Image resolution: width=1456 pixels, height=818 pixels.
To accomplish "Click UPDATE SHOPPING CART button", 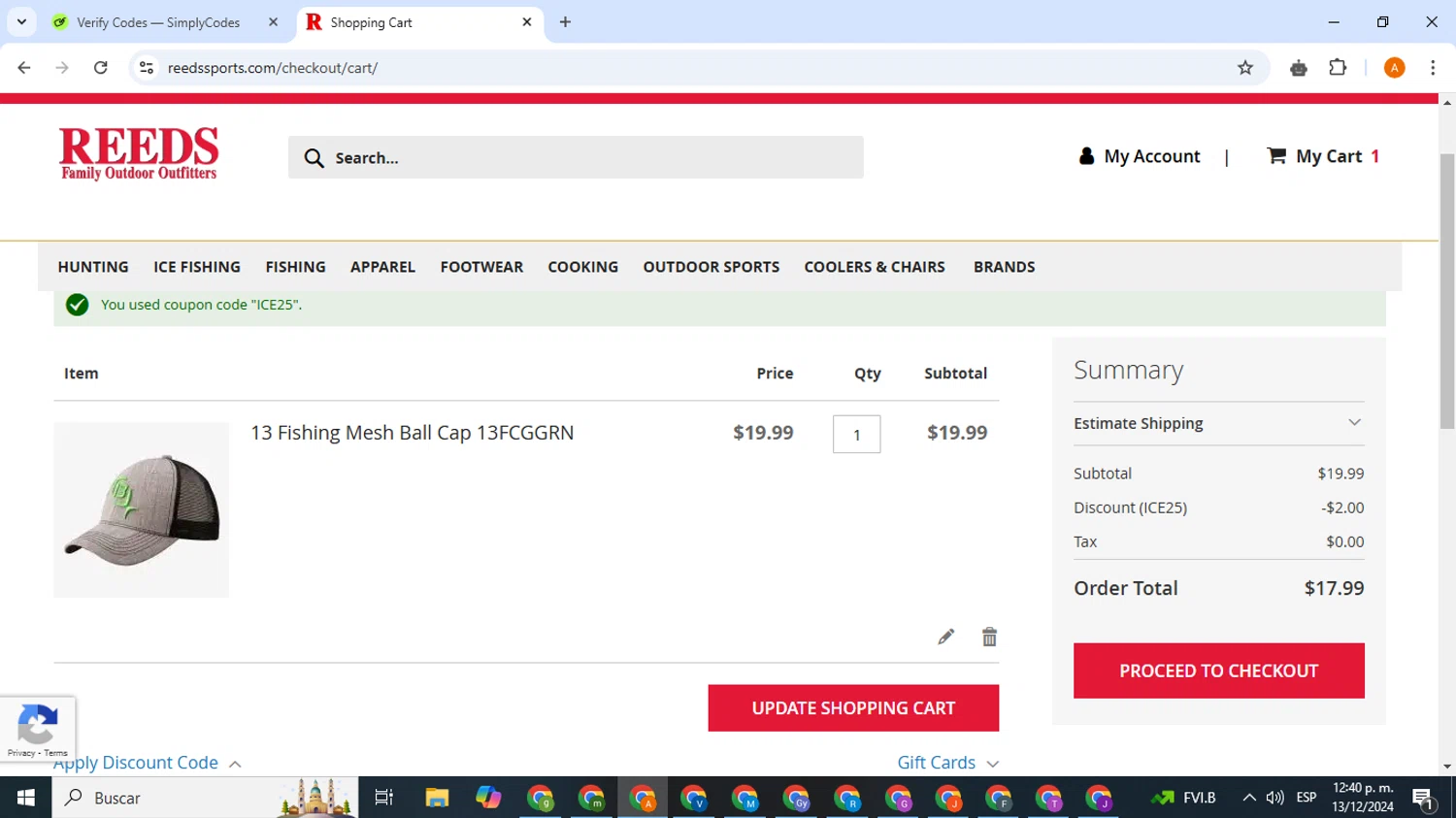I will 853,708.
